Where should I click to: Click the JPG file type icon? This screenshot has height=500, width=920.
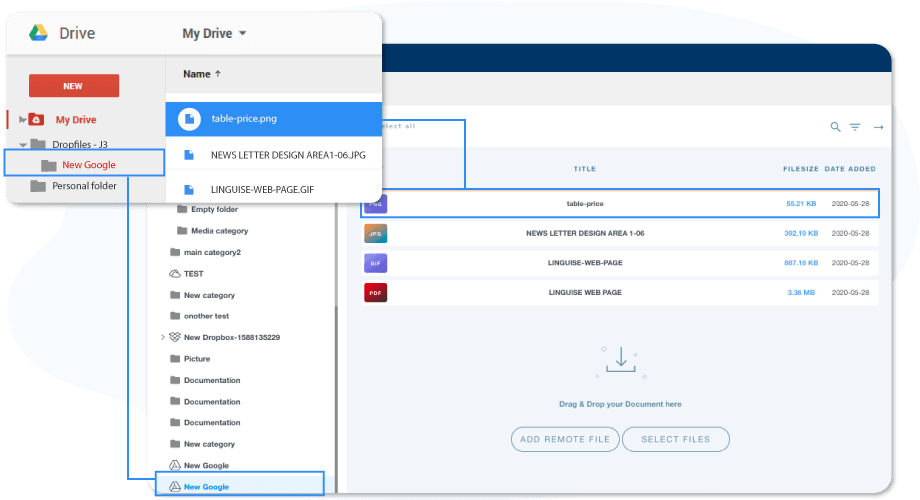375,233
